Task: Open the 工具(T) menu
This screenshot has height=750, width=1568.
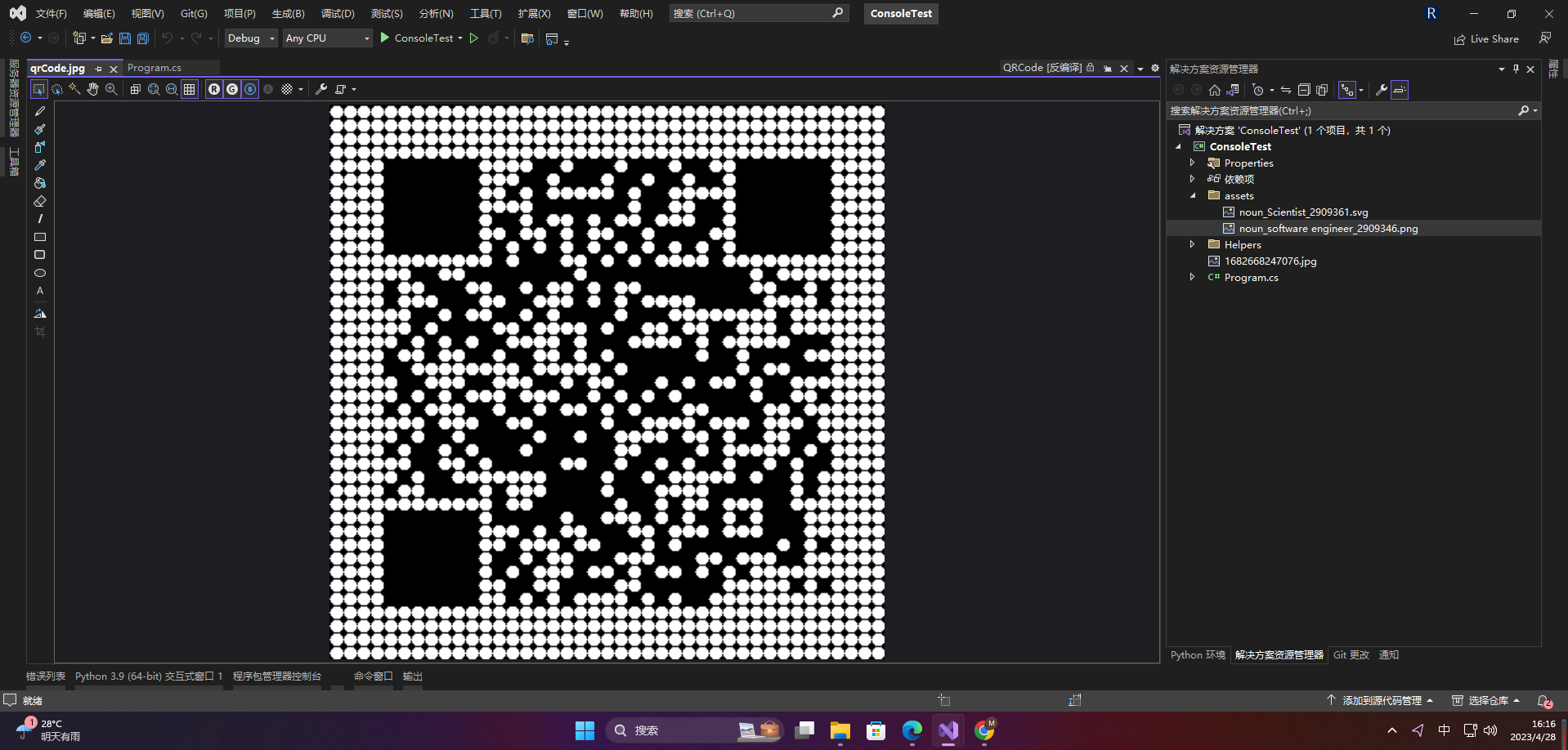Action: tap(486, 14)
